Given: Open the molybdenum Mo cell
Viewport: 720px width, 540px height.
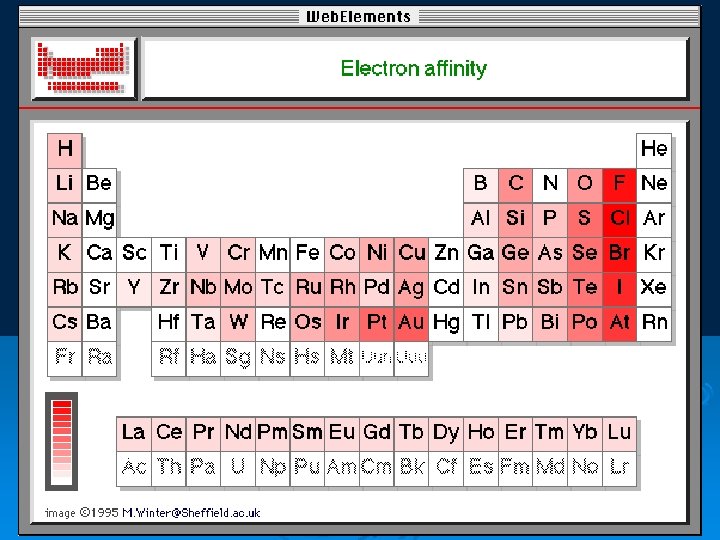Looking at the screenshot, I should click(238, 289).
